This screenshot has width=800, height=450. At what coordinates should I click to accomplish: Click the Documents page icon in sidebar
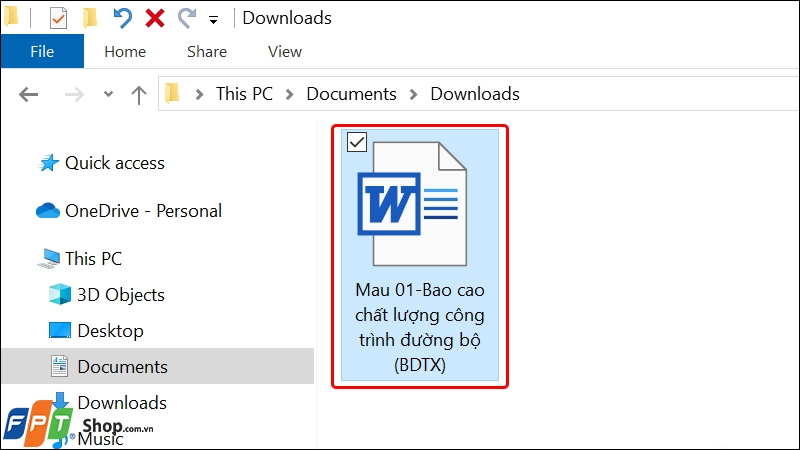[59, 366]
